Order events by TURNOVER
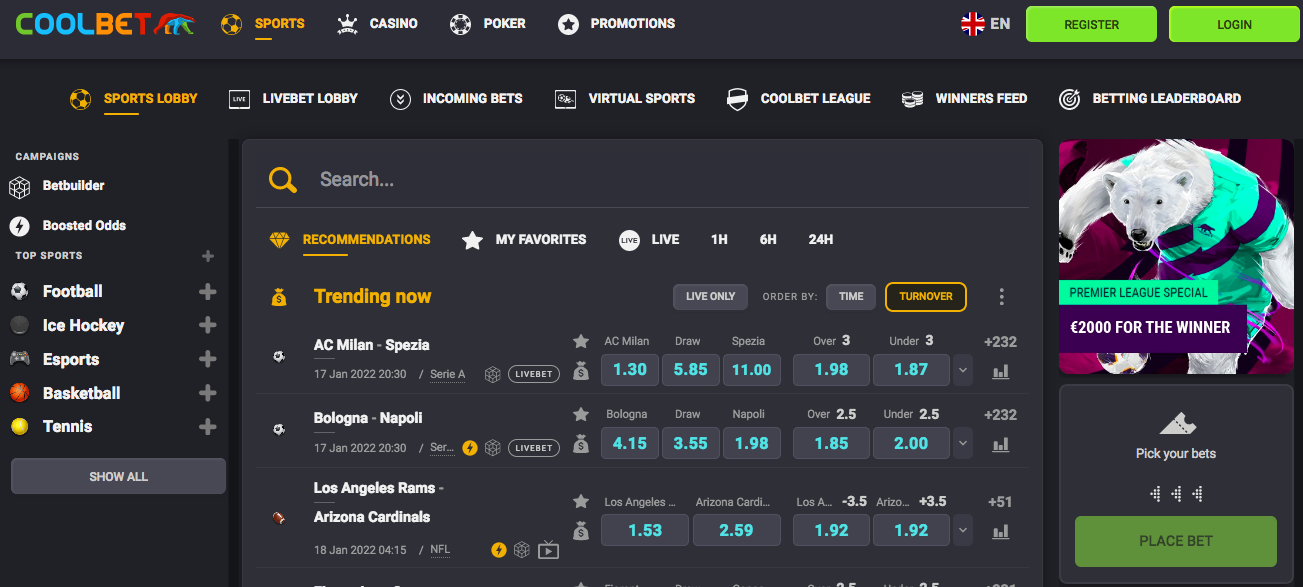Image resolution: width=1303 pixels, height=587 pixels. (926, 296)
